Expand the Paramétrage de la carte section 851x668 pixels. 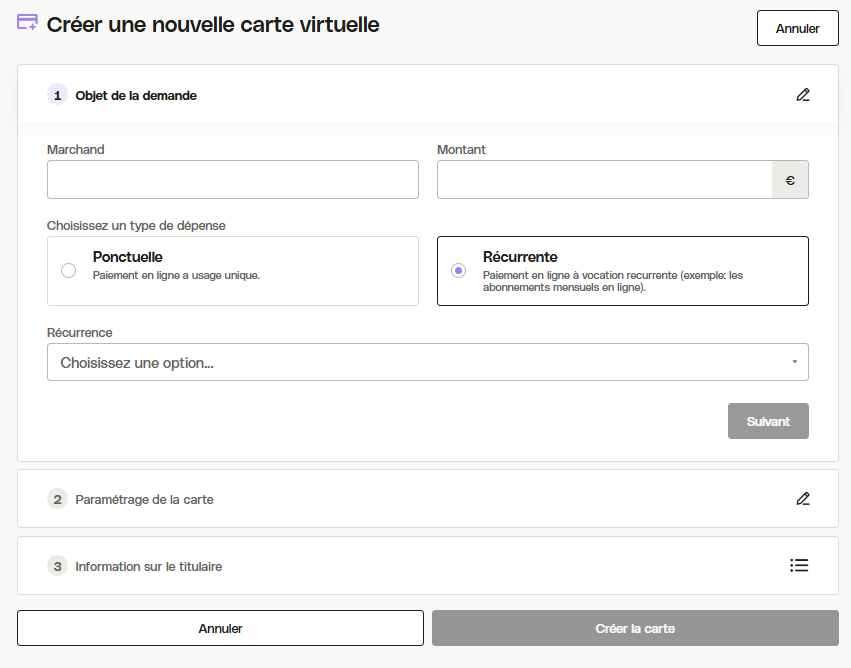[x=428, y=499]
